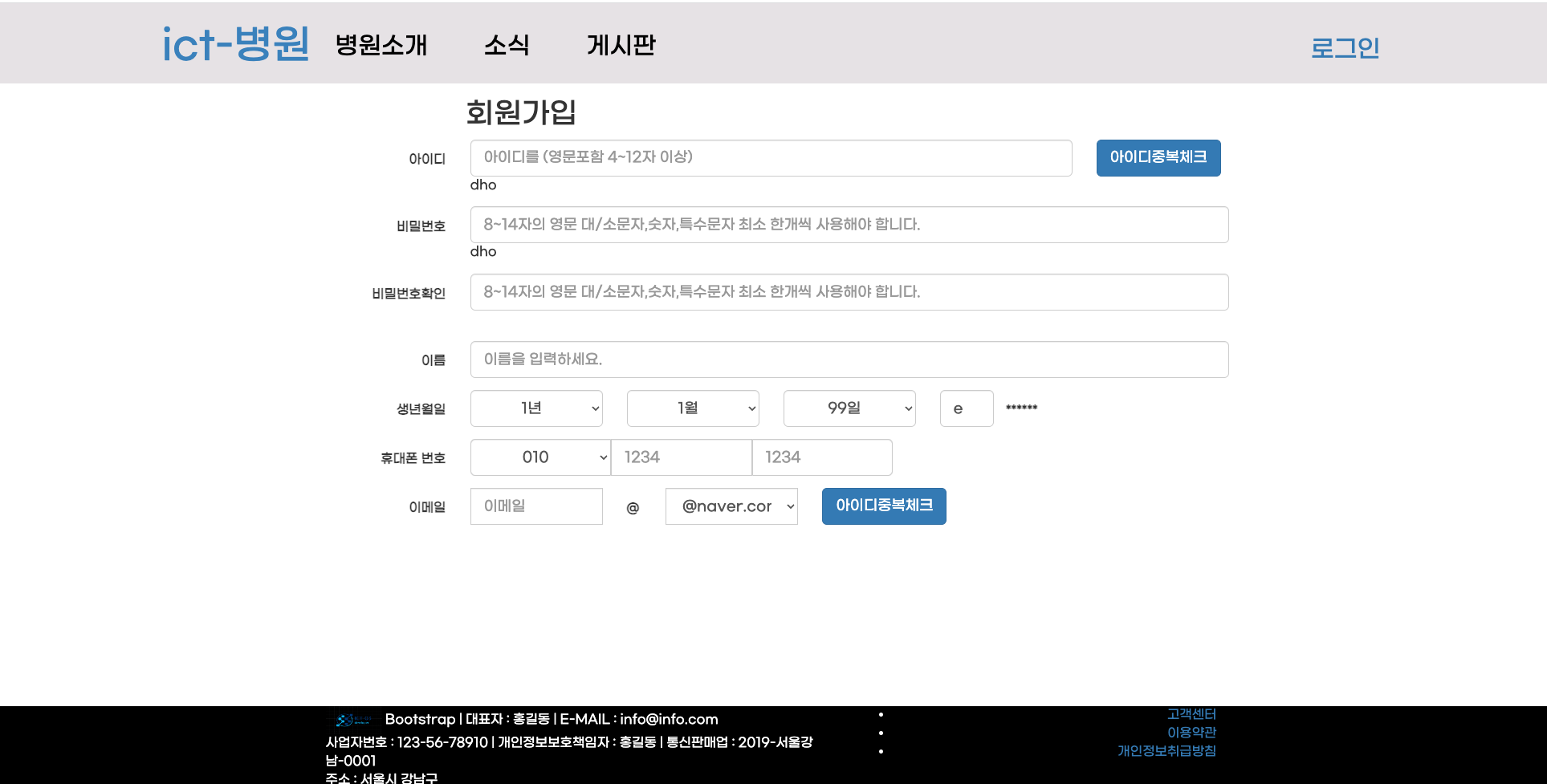The image size is (1547, 784).
Task: Click the 로그인 link at top right
Action: click(x=1345, y=48)
